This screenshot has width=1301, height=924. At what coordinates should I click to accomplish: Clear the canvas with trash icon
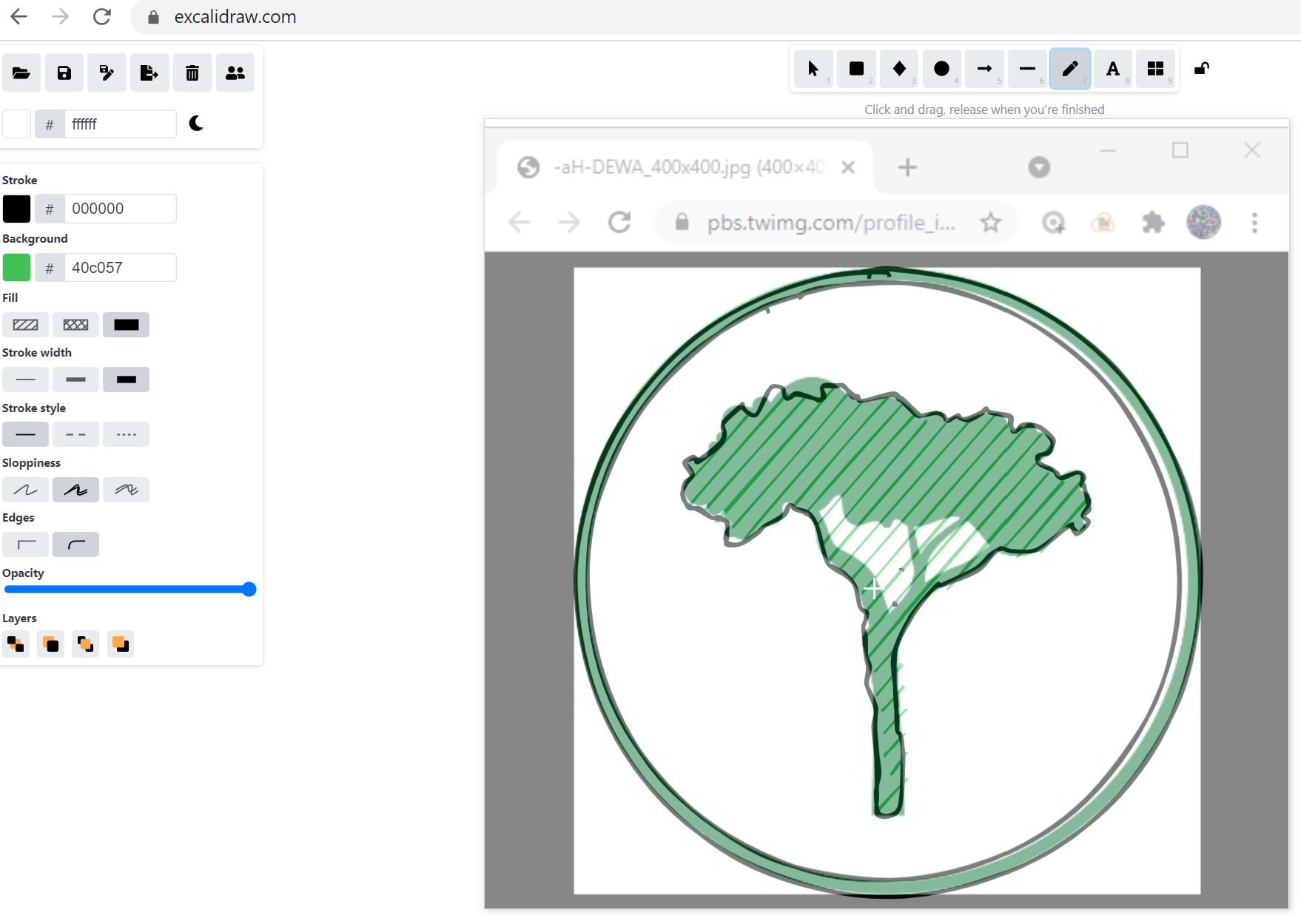click(192, 72)
